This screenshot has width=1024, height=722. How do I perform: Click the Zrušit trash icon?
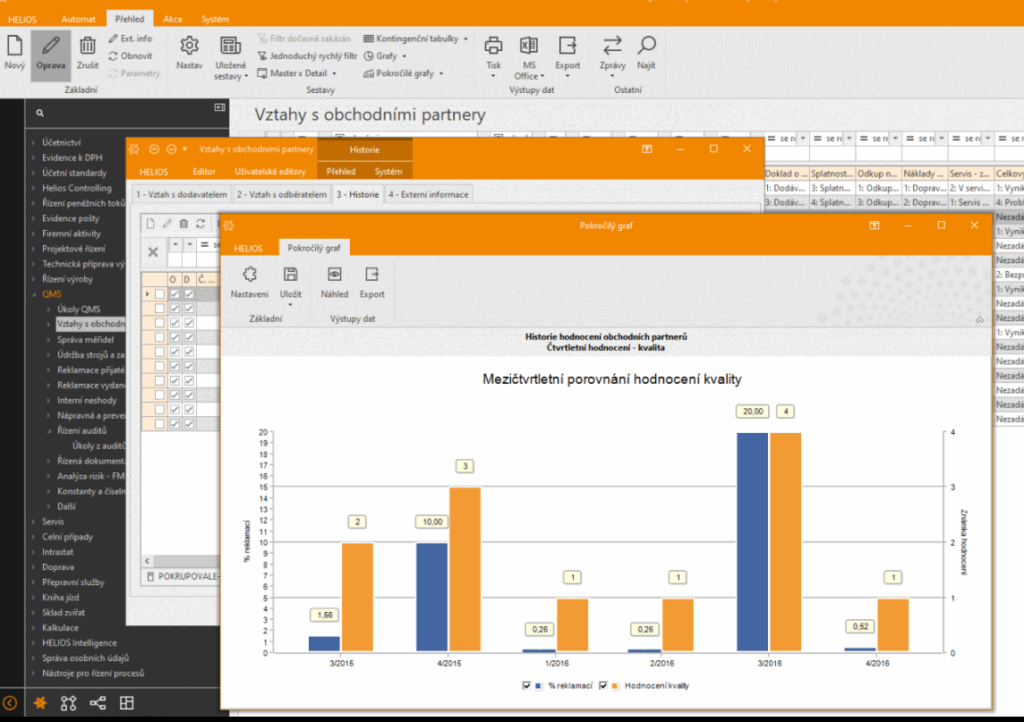(x=87, y=46)
